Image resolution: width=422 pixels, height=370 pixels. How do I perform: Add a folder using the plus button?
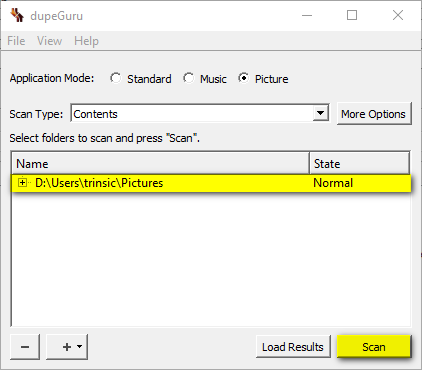click(x=67, y=347)
